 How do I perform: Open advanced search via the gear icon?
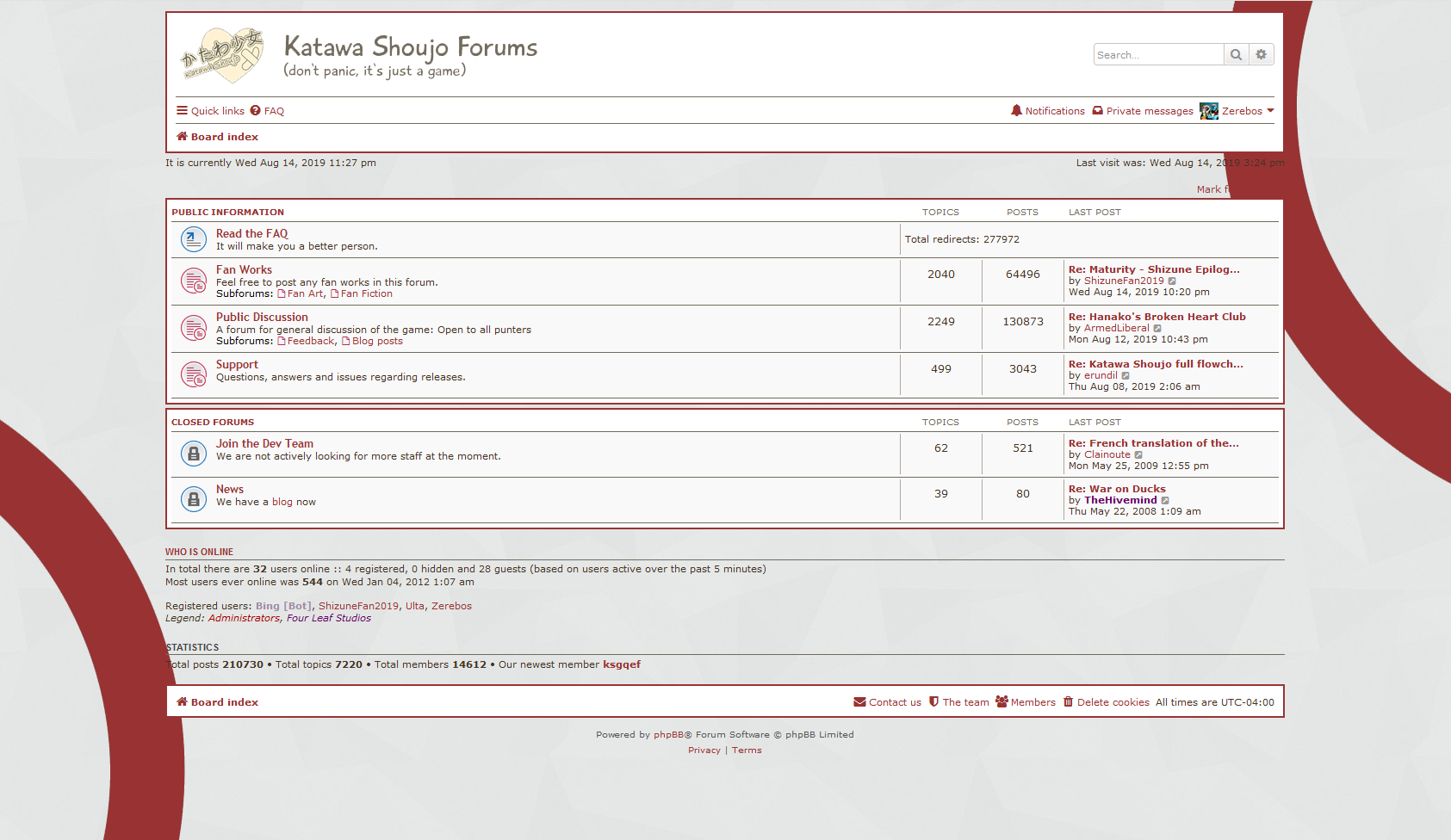click(x=1262, y=54)
